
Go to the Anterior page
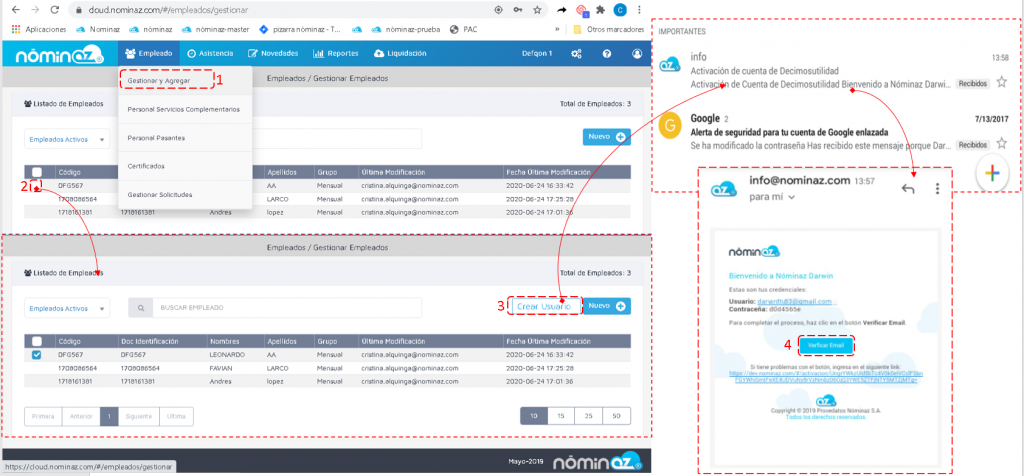(x=81, y=417)
